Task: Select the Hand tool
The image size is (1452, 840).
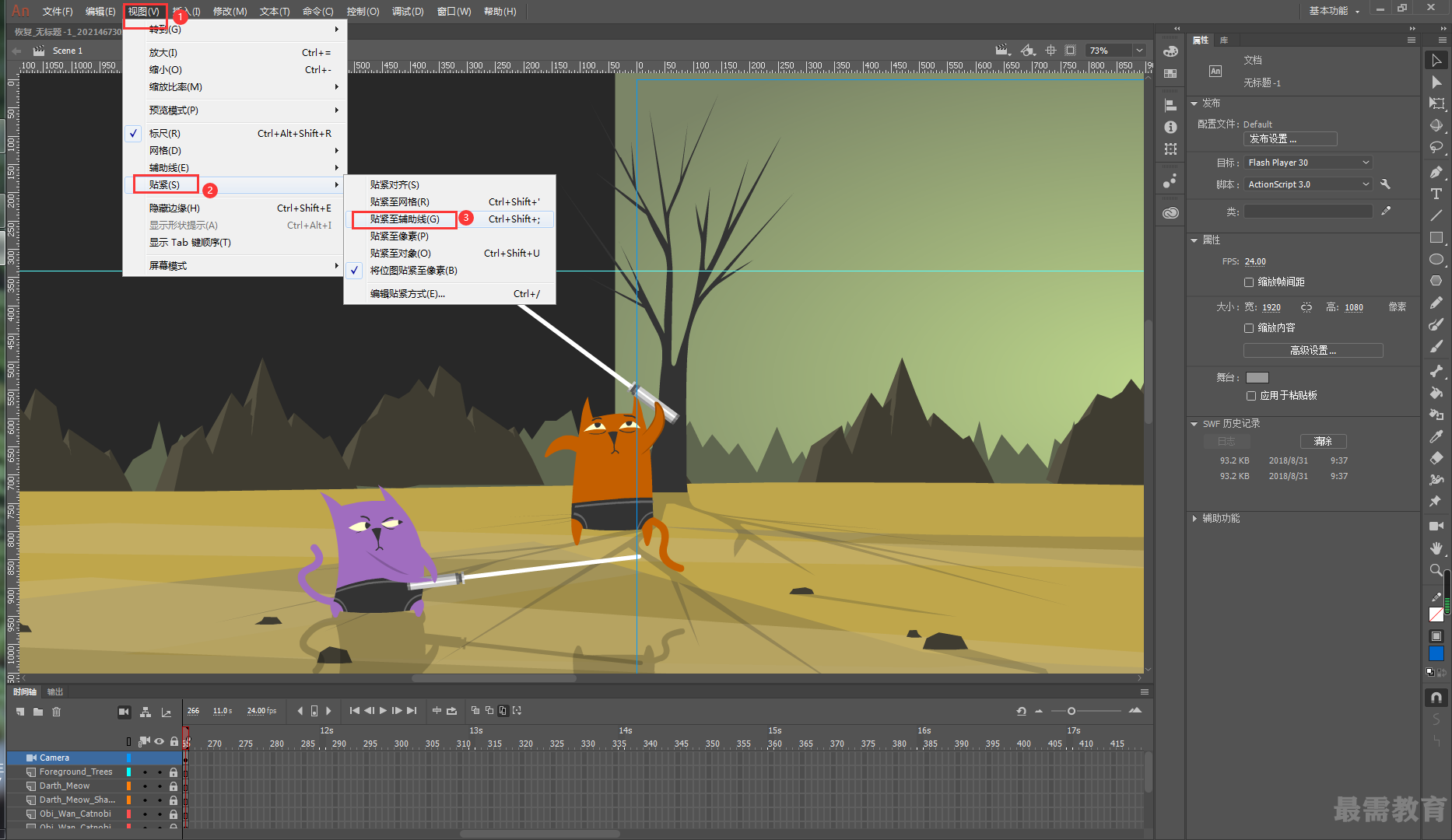Action: (1436, 548)
